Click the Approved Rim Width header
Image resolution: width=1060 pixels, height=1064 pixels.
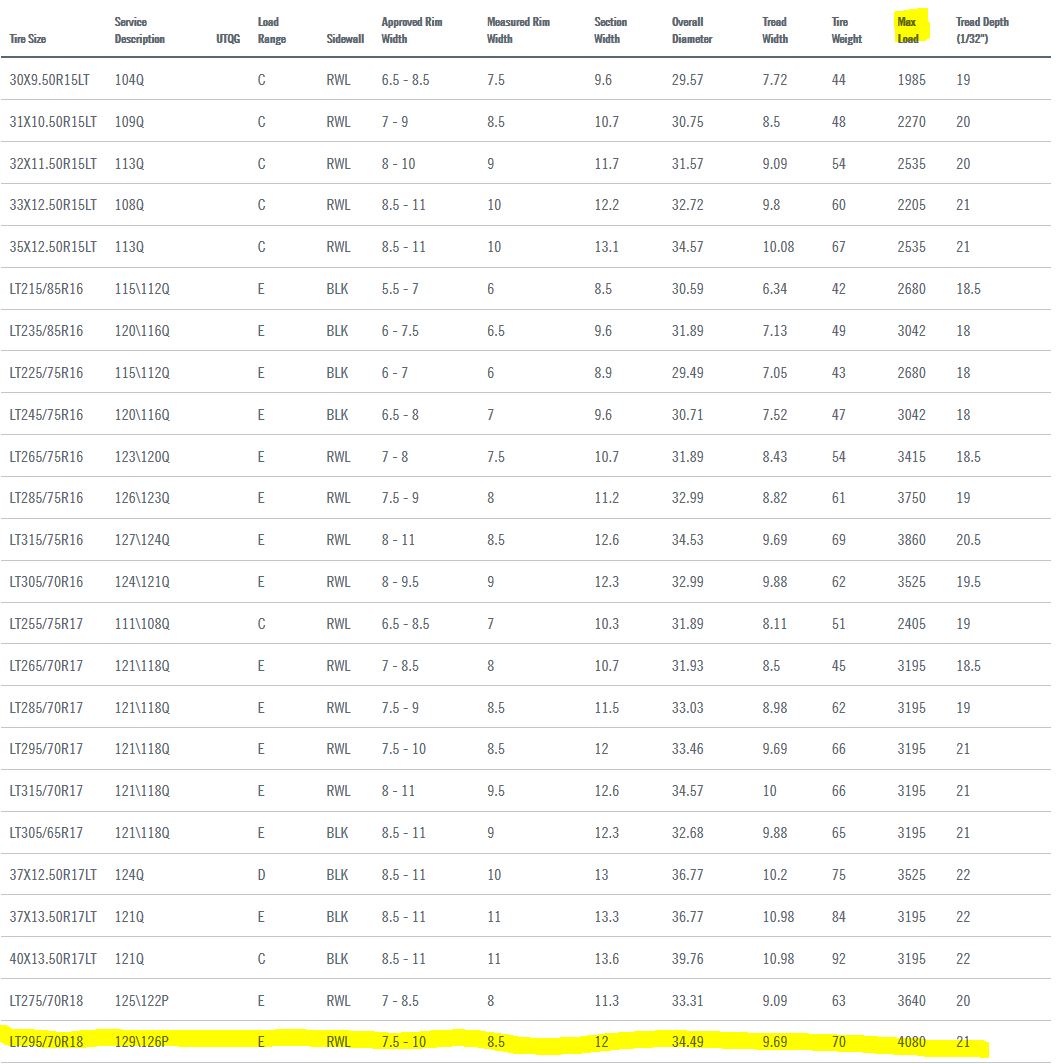click(x=414, y=30)
